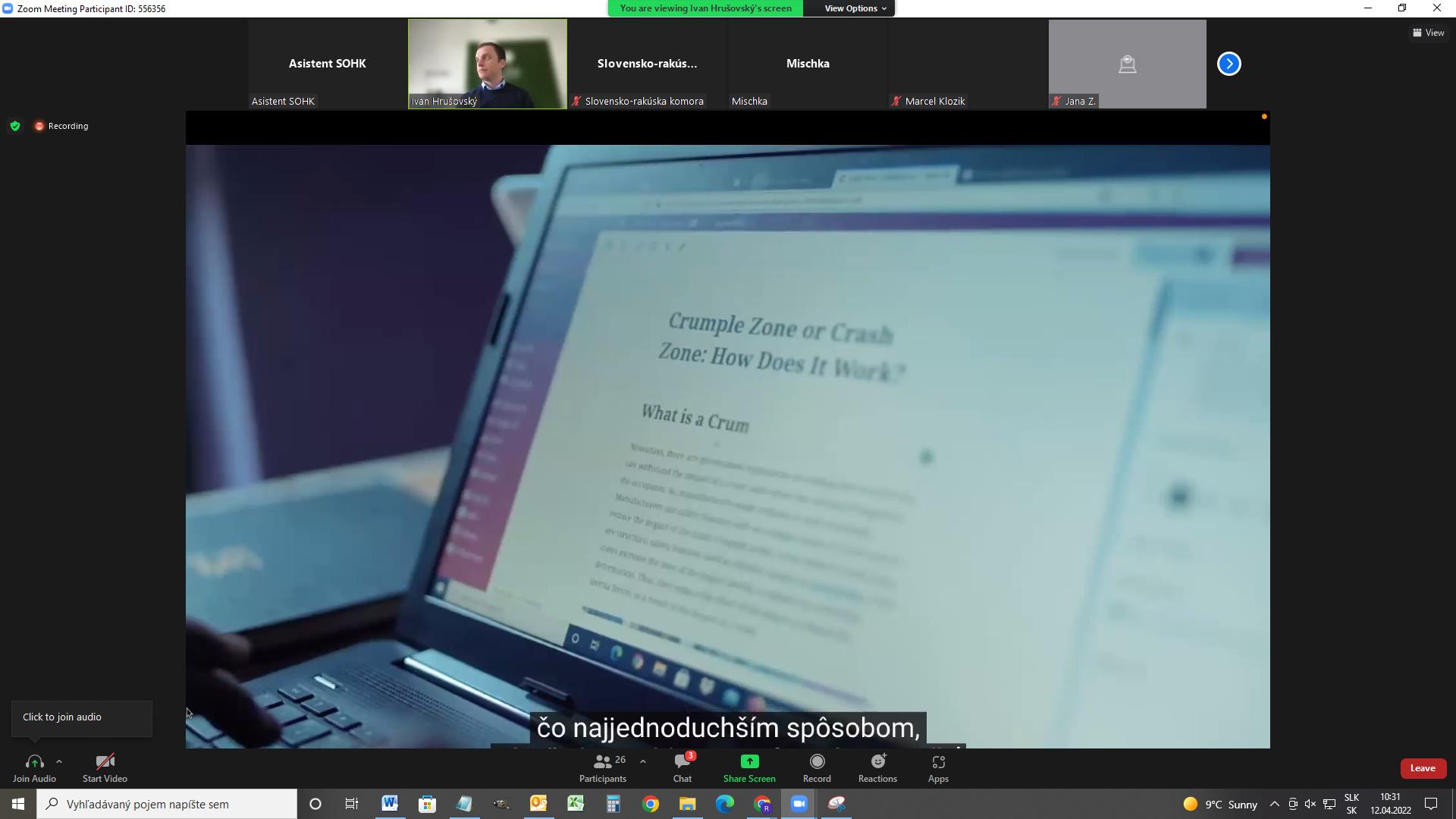Open the Chat panel with 3 unread
Viewport: 1456px width, 819px height.
point(682,767)
